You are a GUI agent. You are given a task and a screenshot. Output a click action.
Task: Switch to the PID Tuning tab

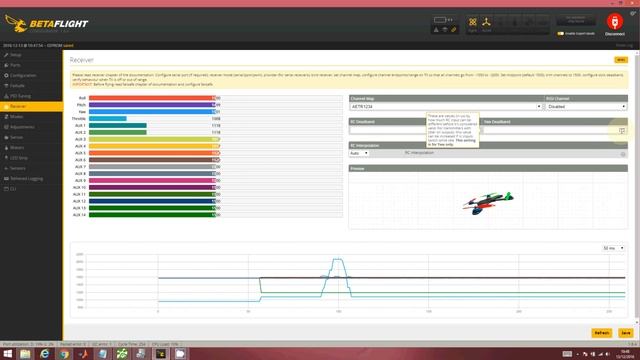coord(31,96)
